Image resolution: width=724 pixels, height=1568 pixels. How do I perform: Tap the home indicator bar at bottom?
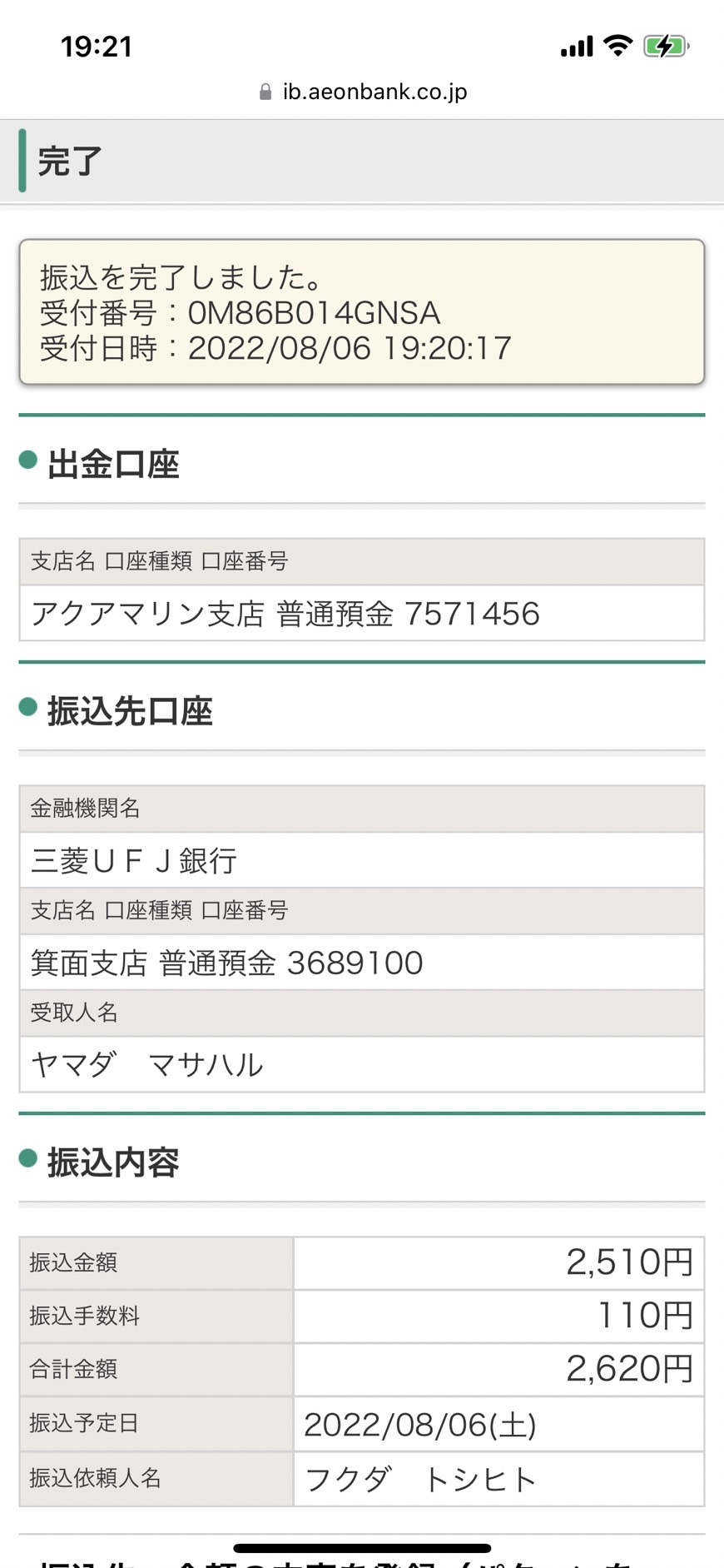point(362,1548)
